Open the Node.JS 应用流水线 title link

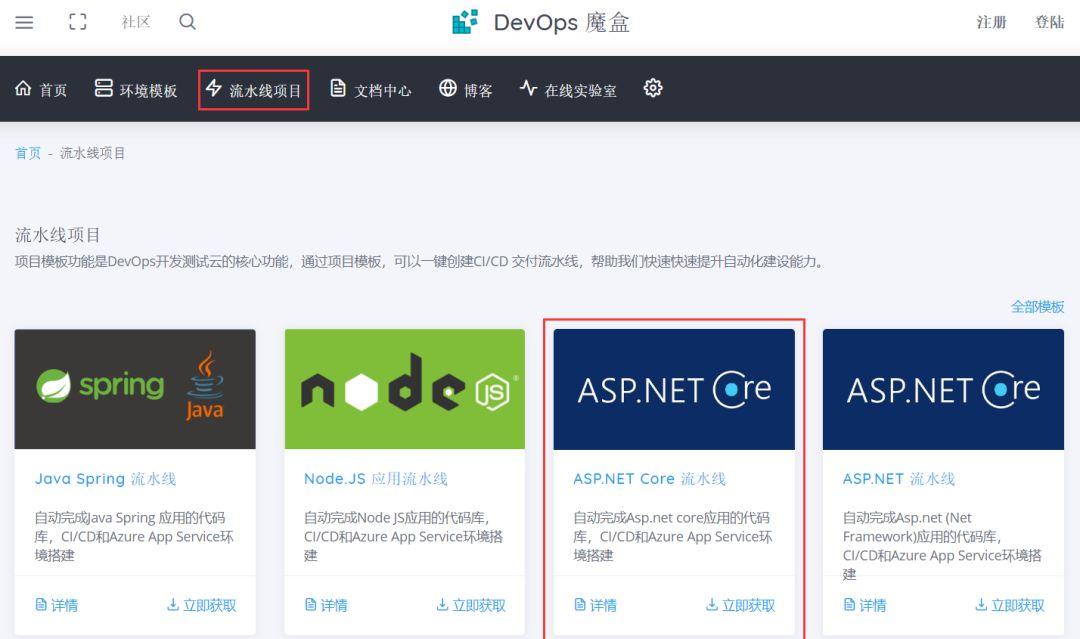(x=375, y=479)
